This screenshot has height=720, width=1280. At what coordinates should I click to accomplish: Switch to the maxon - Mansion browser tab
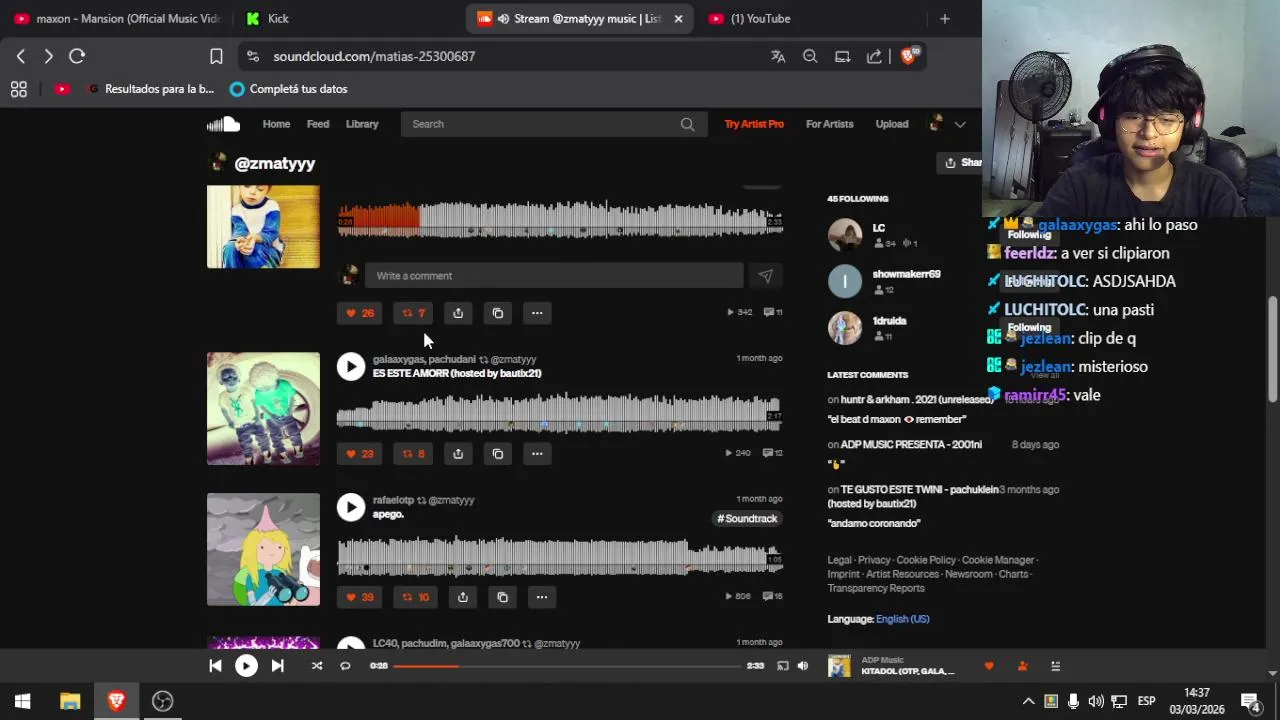pyautogui.click(x=118, y=18)
